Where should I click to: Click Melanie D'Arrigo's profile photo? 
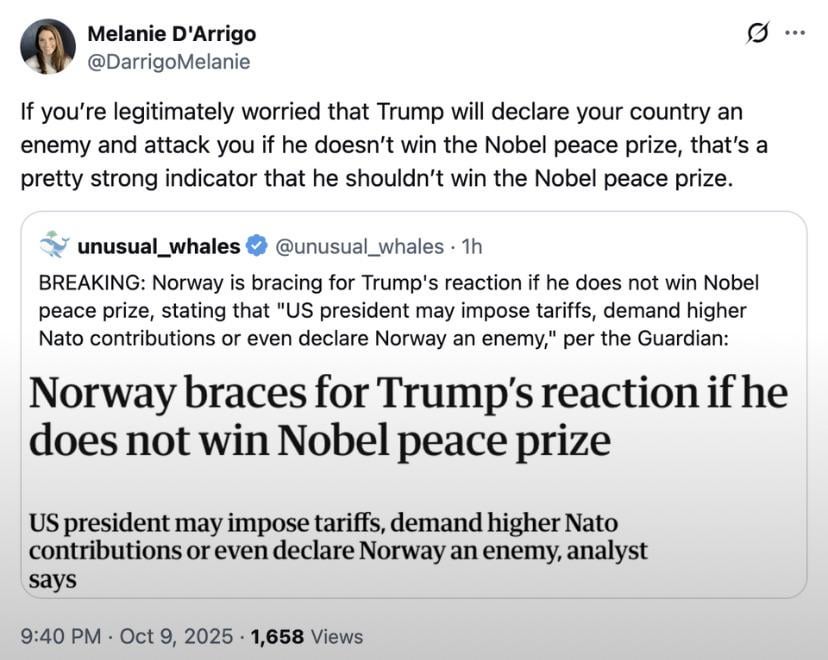coord(48,46)
